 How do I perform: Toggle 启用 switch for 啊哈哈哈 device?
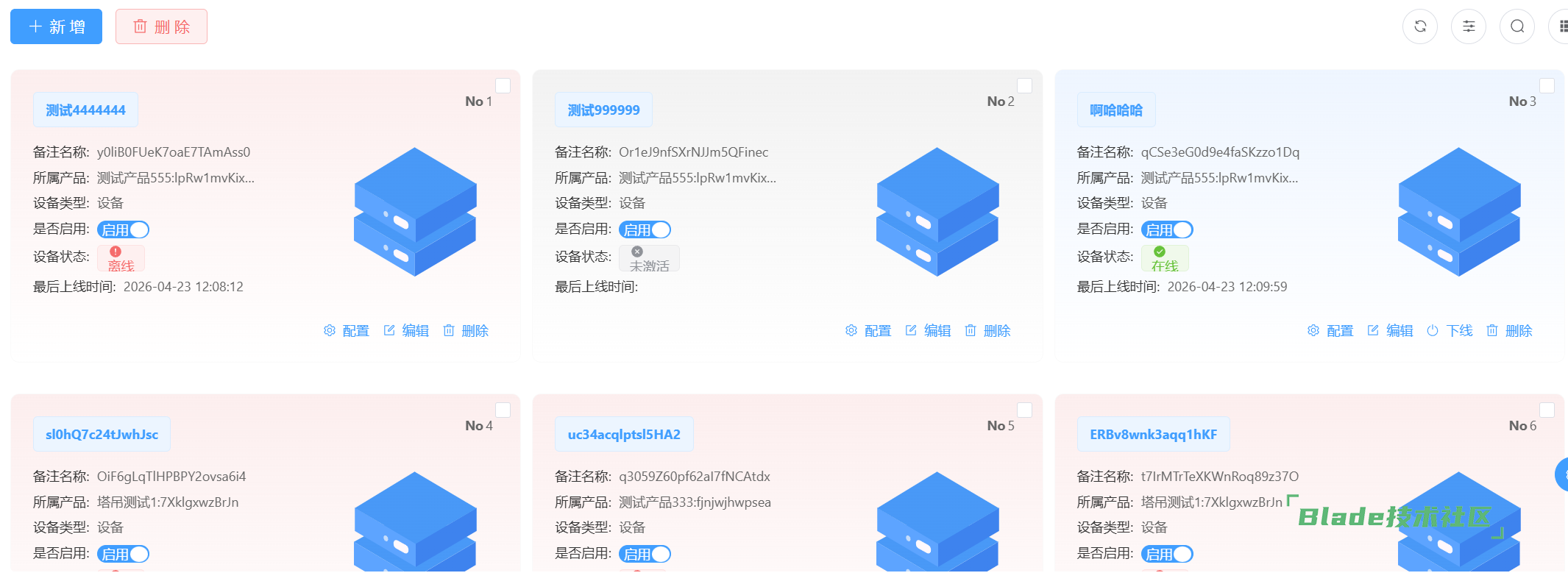1167,230
